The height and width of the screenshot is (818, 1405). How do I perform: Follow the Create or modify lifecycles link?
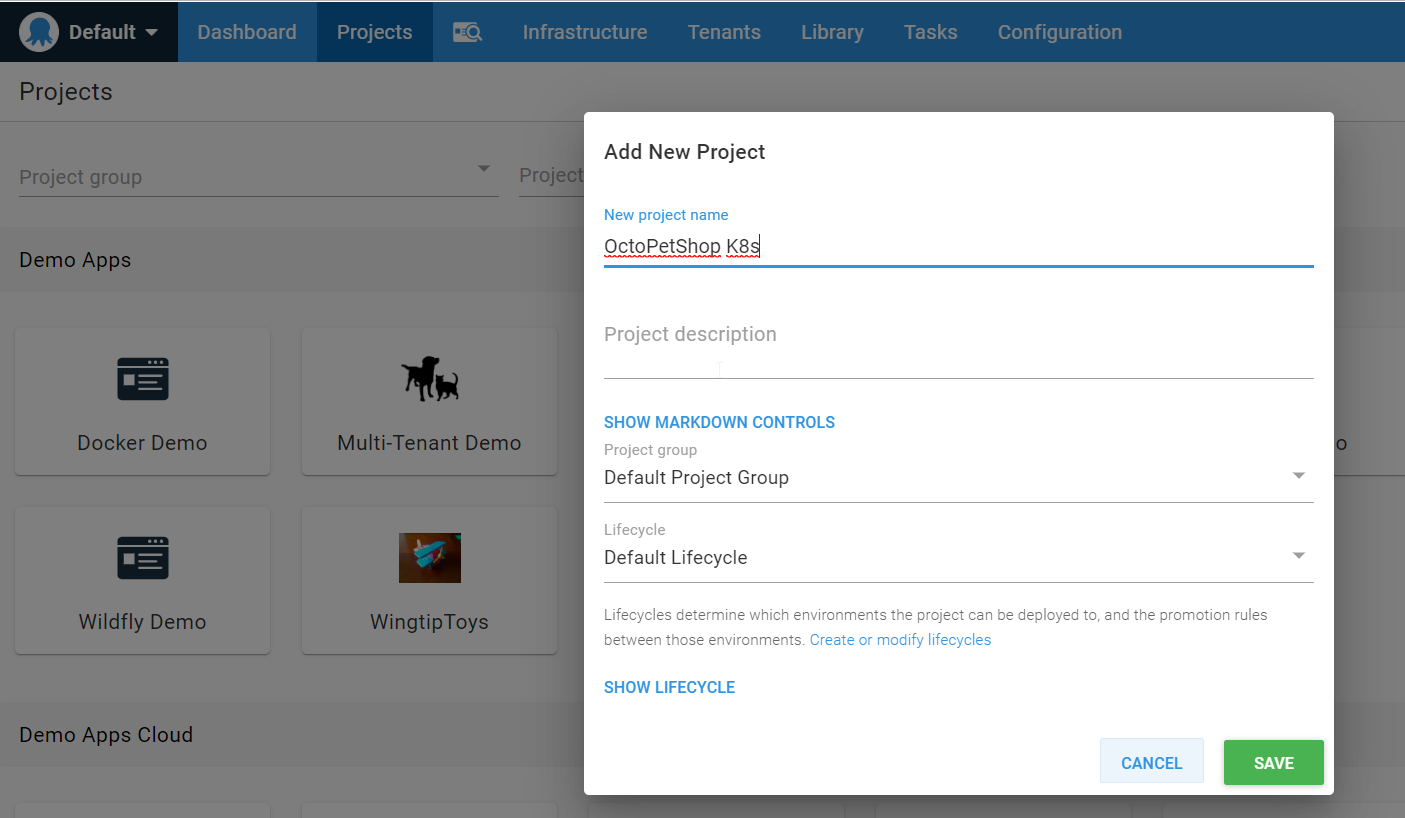click(x=900, y=640)
